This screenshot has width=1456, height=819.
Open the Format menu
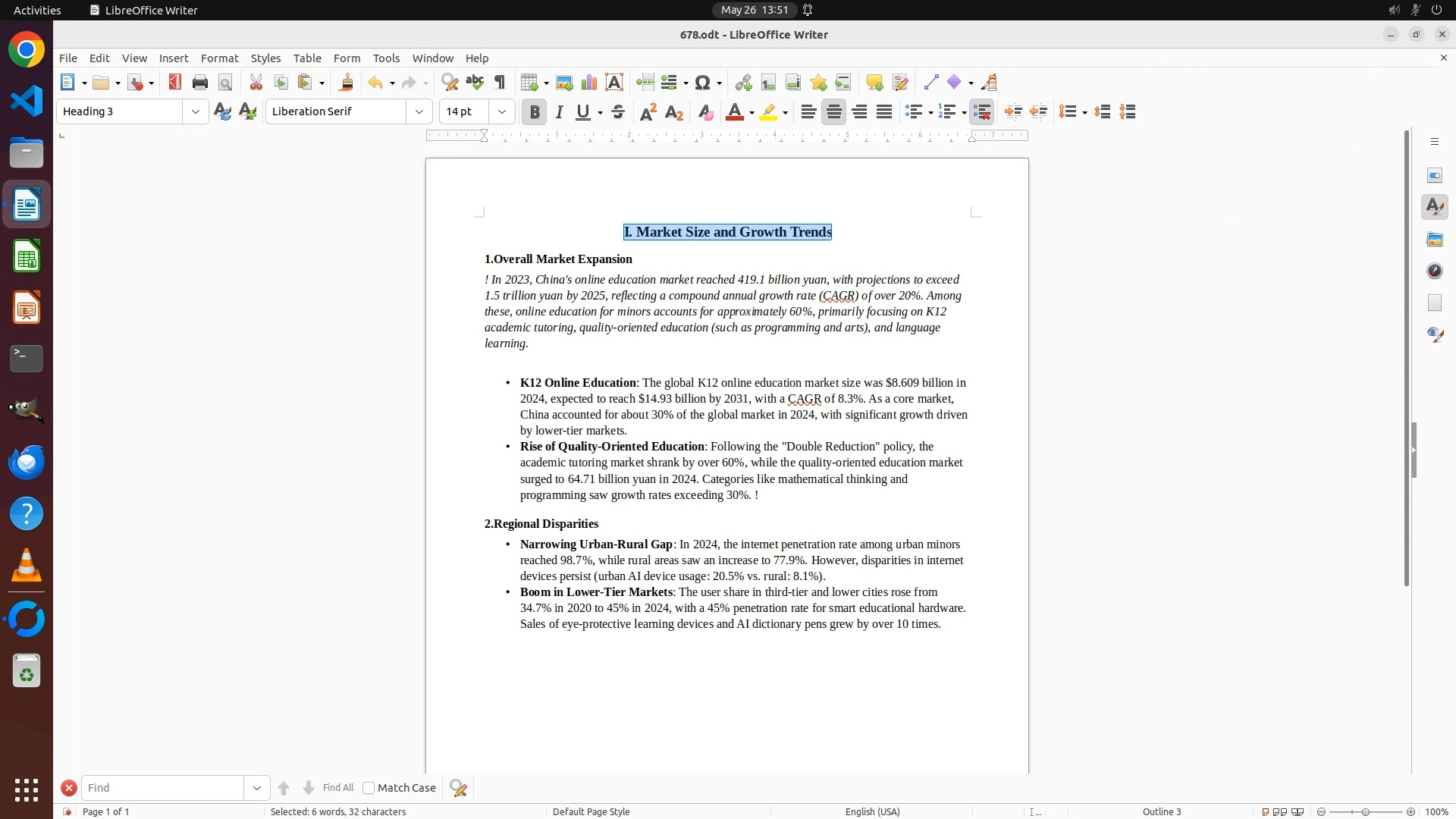pyautogui.click(x=219, y=58)
